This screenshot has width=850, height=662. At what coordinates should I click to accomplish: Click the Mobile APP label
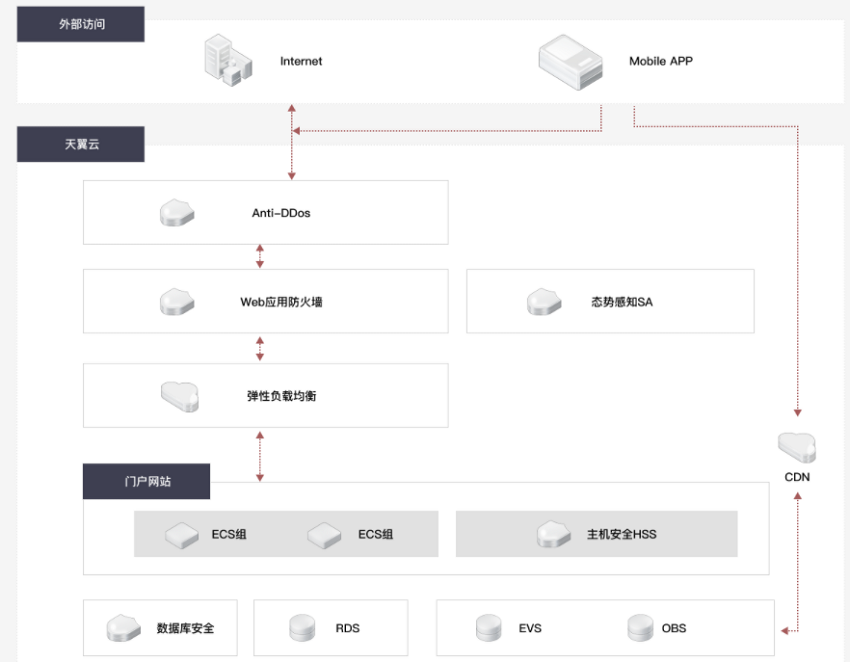[x=661, y=61]
